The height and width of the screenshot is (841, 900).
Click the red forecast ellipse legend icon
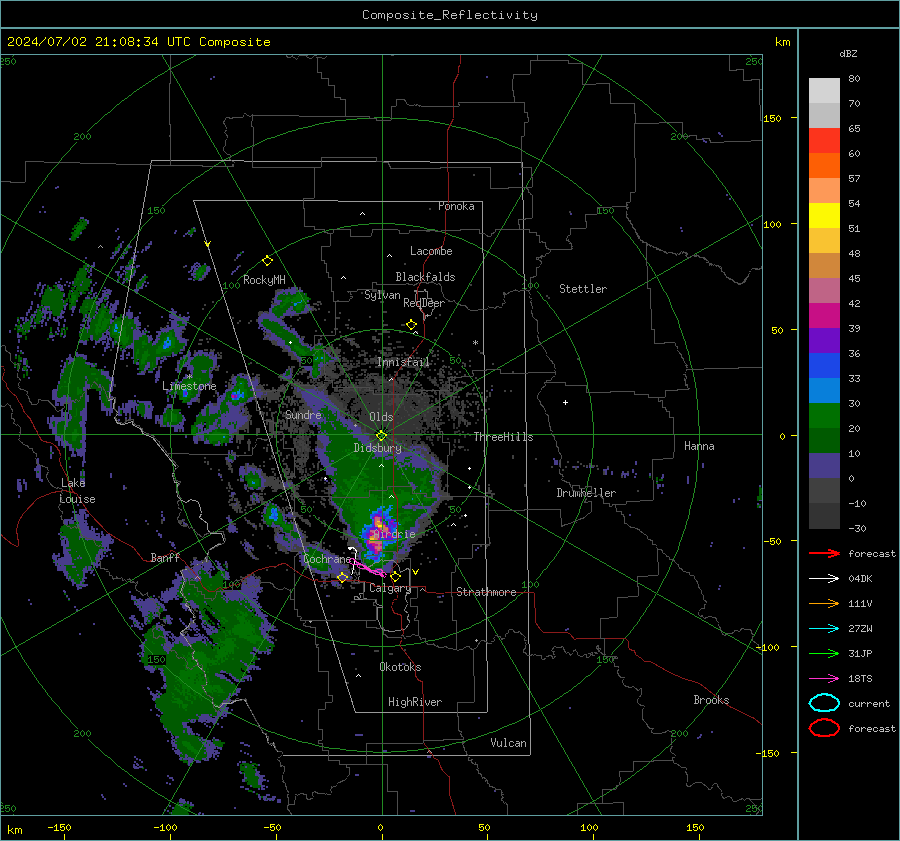click(x=824, y=728)
